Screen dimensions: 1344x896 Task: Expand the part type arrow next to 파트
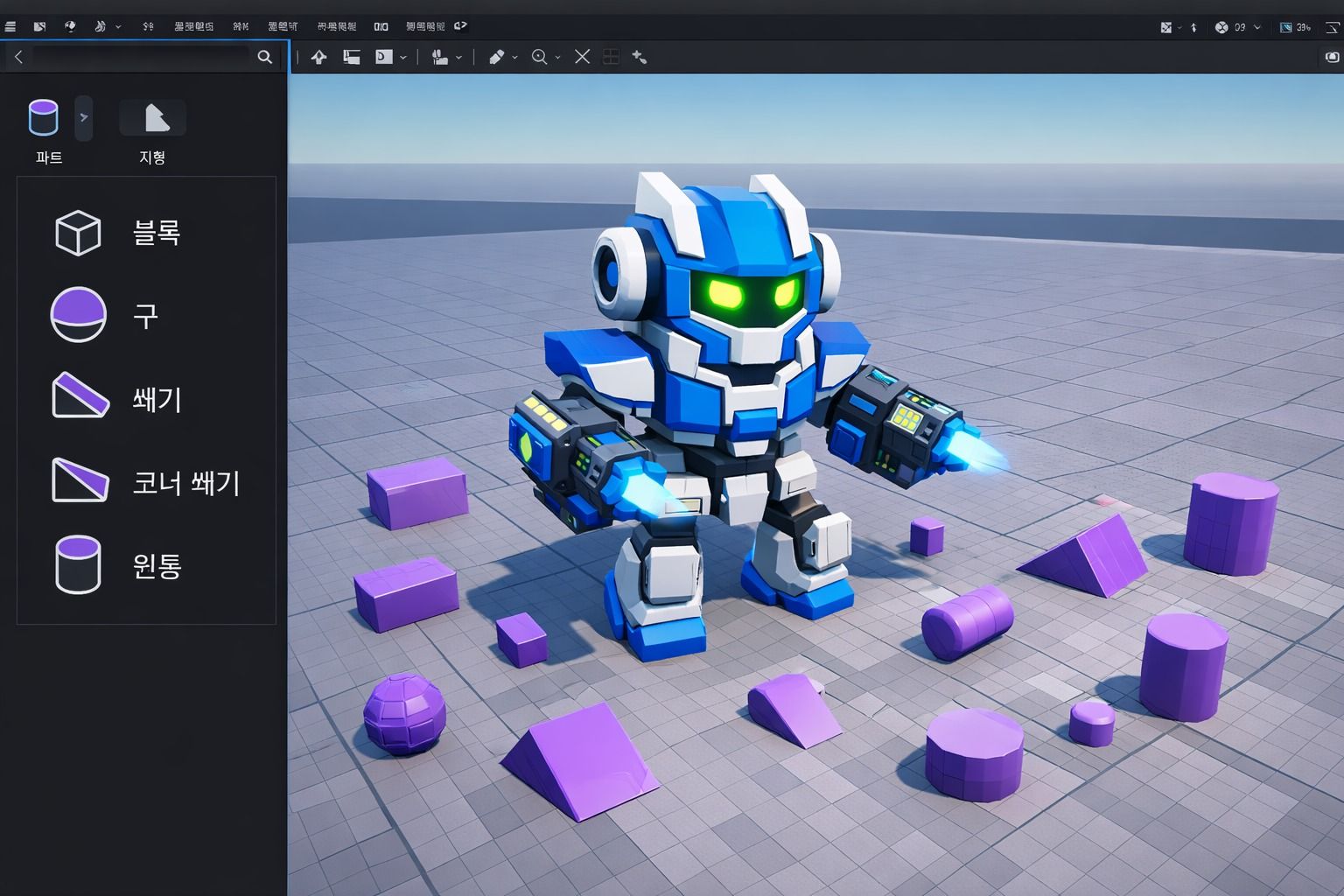point(84,117)
